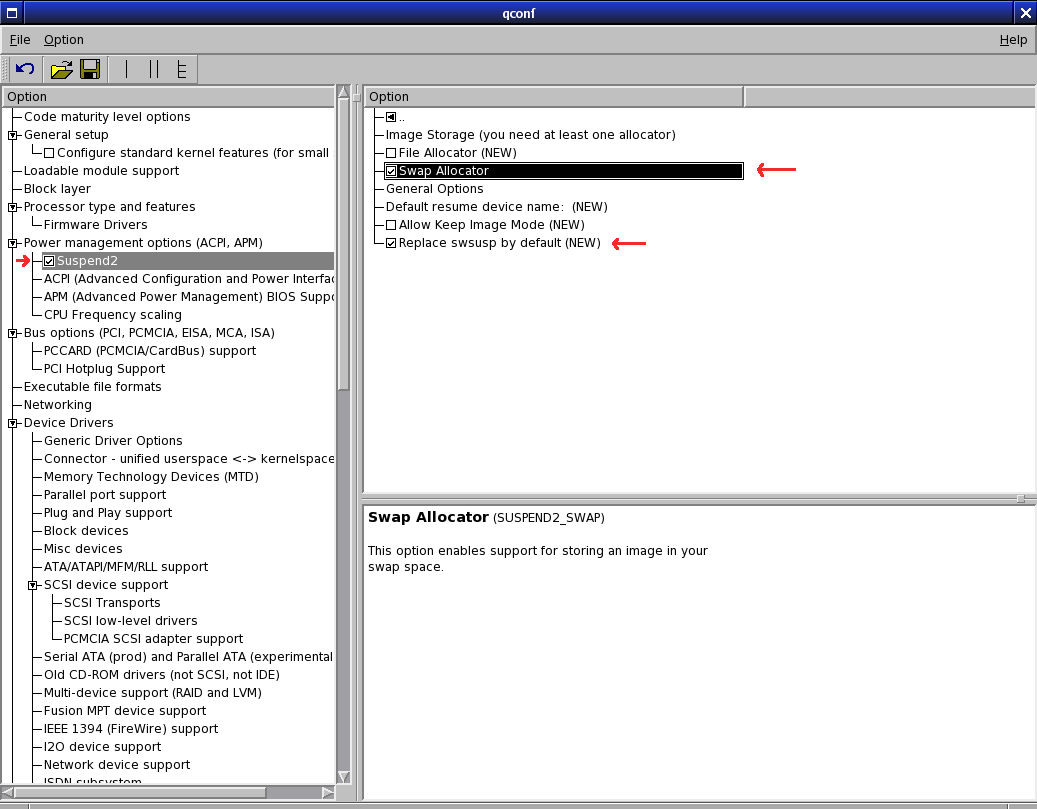
Task: Click the parent '..' back arrow icon
Action: pyautogui.click(x=391, y=117)
